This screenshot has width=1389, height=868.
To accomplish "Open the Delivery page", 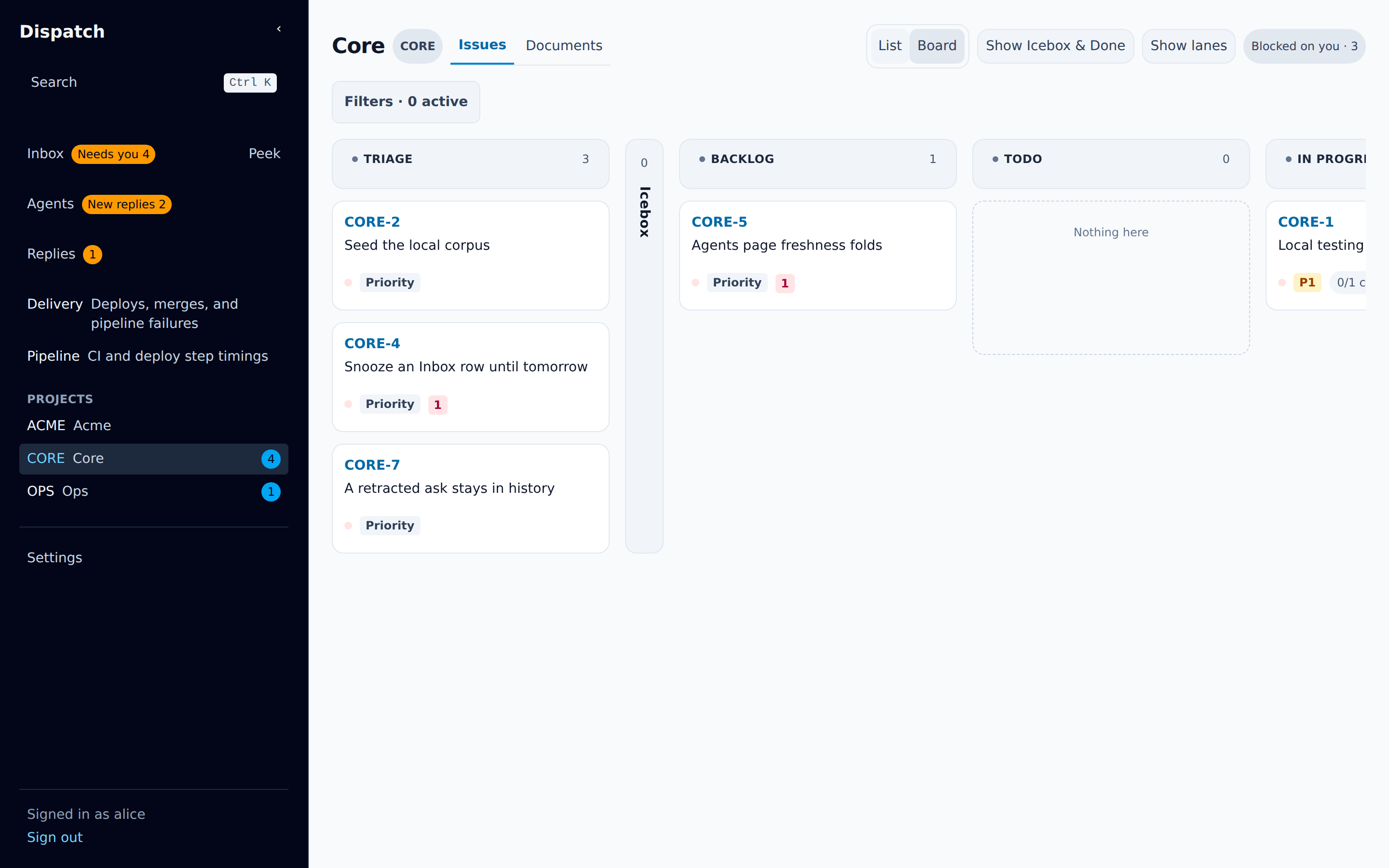I will 154,313.
